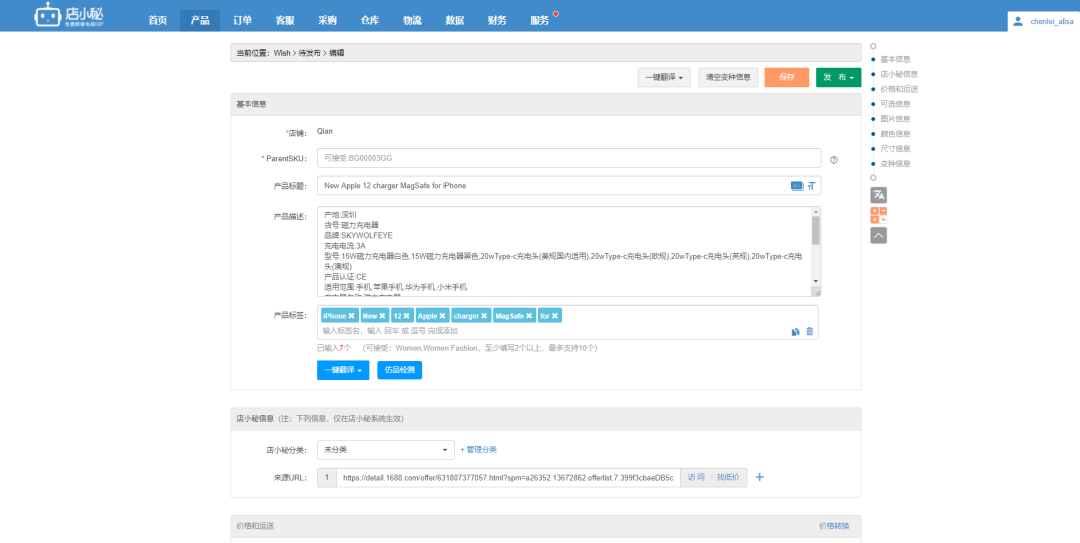Click the orange 保存 button

point(787,78)
